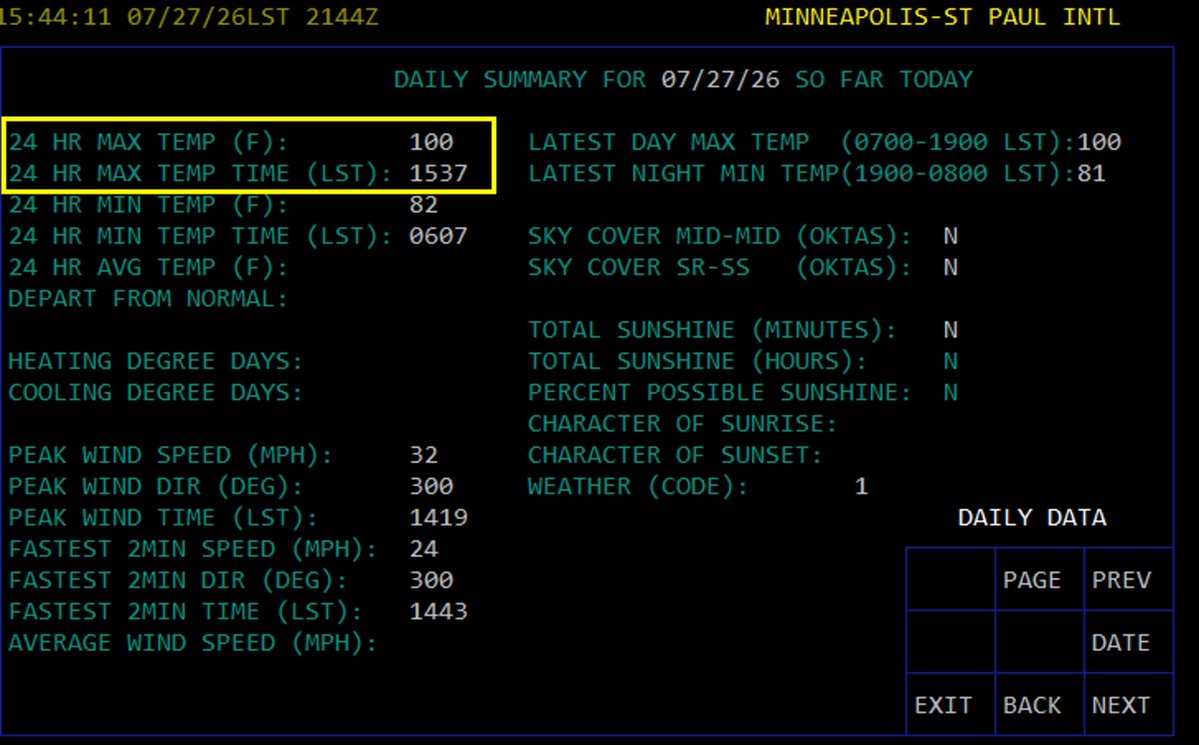This screenshot has width=1199, height=745.
Task: Click the SKY COVER SR-SS value N
Action: 950,267
